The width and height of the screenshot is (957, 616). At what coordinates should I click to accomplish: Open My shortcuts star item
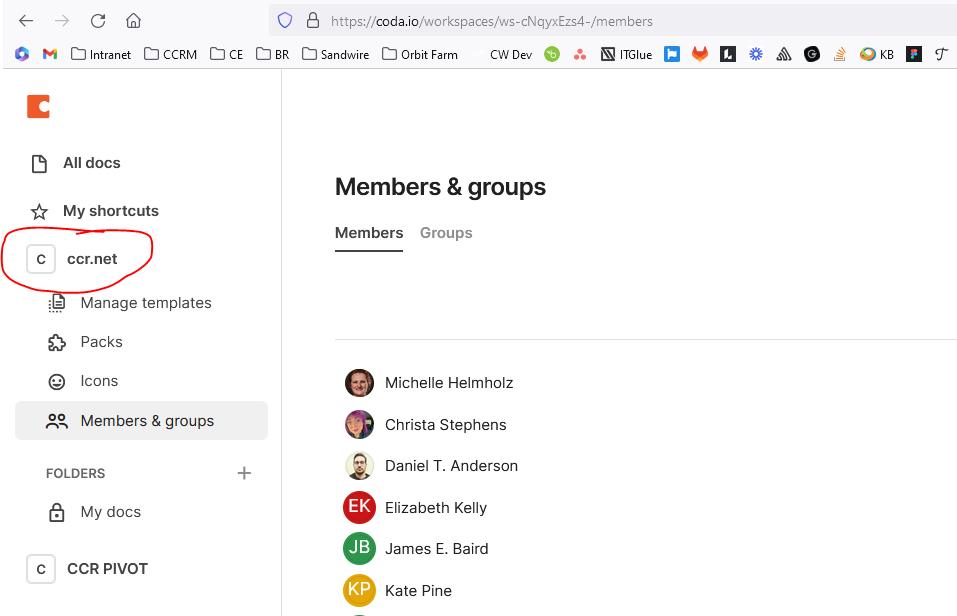pos(110,211)
